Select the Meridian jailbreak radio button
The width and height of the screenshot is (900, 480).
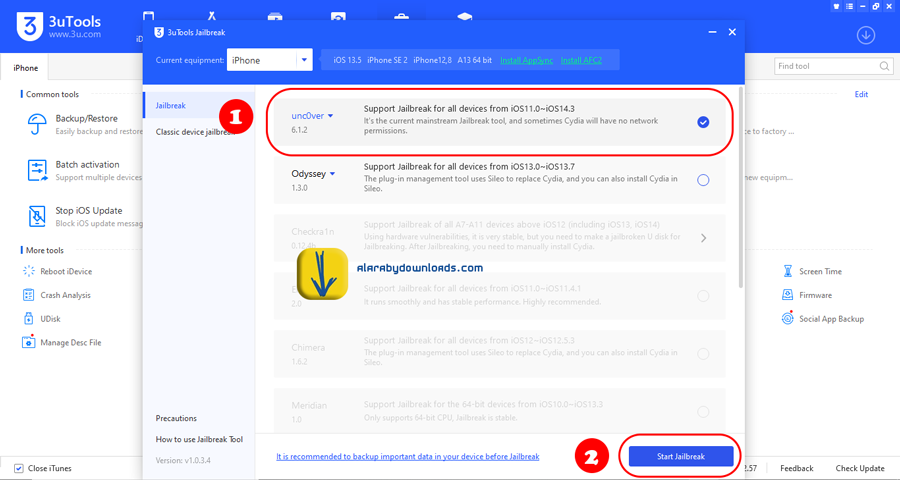click(x=703, y=412)
